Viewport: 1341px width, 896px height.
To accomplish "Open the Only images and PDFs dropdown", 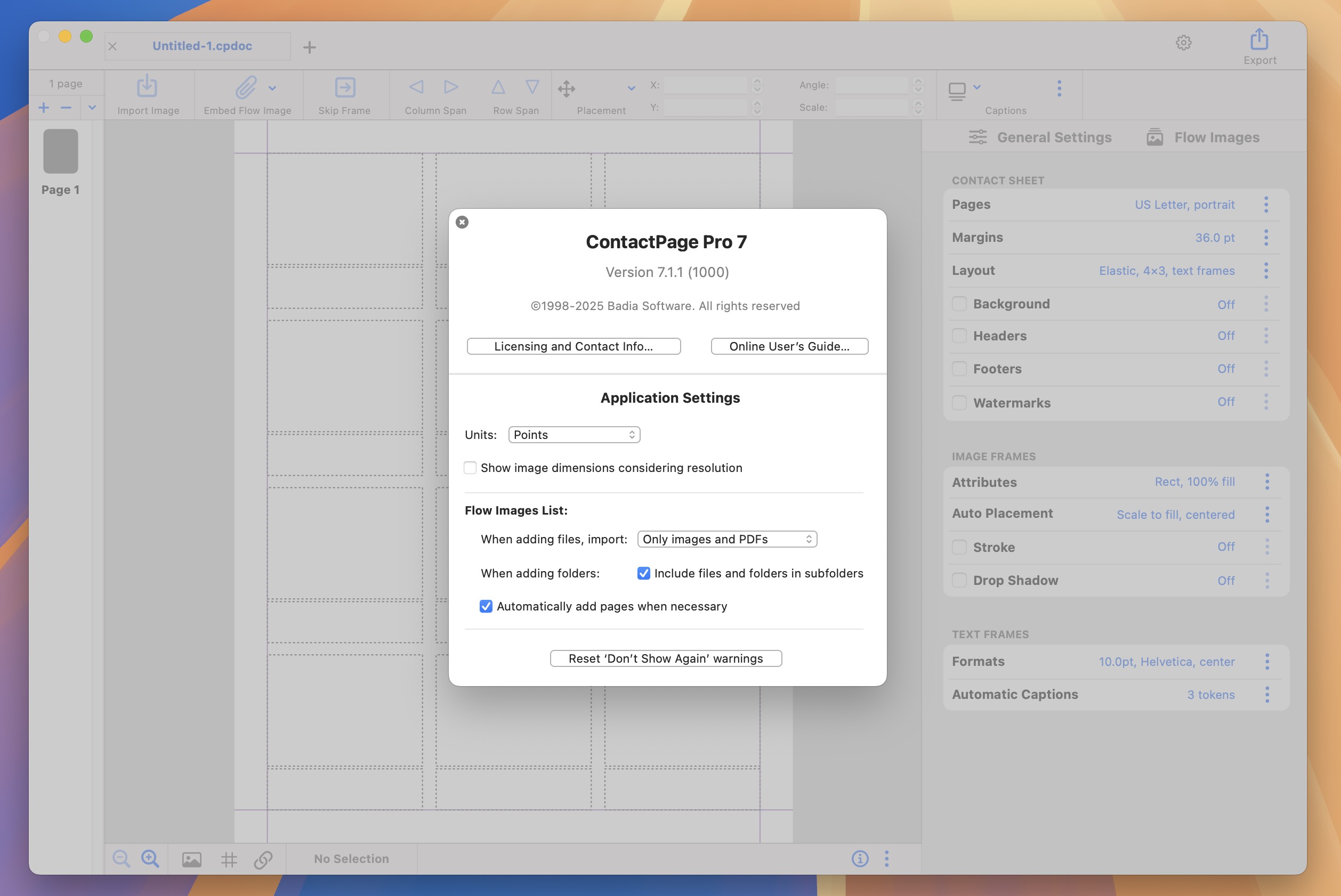I will (x=727, y=539).
